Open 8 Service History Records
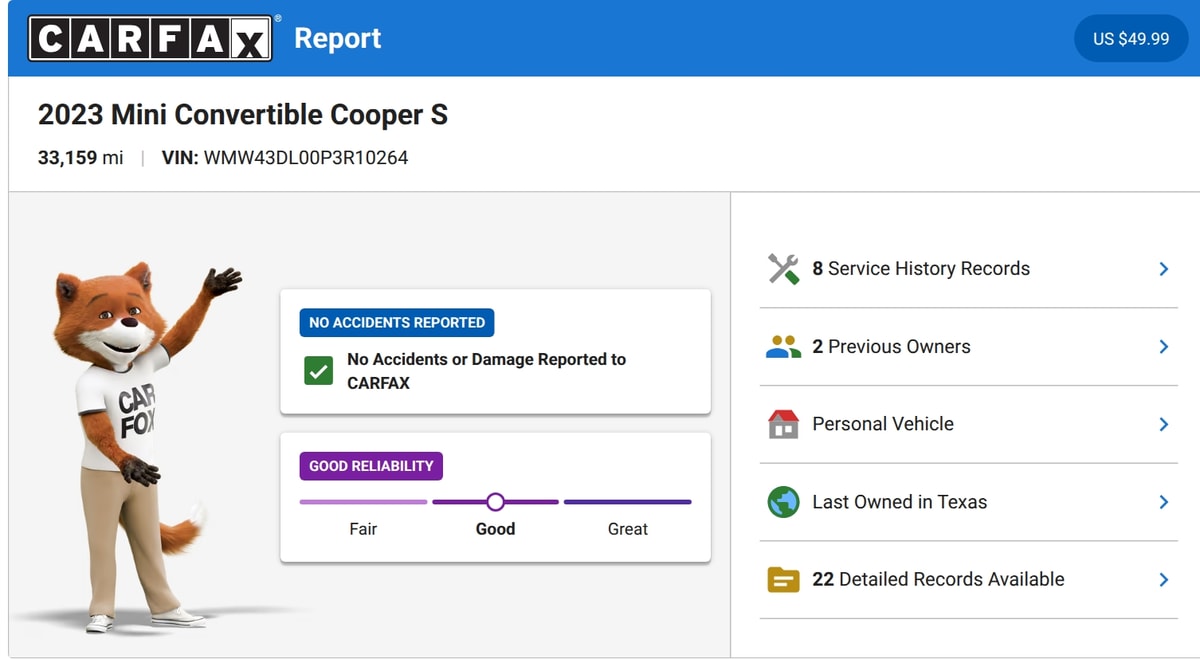Viewport: 1200px width, 659px height. click(968, 269)
